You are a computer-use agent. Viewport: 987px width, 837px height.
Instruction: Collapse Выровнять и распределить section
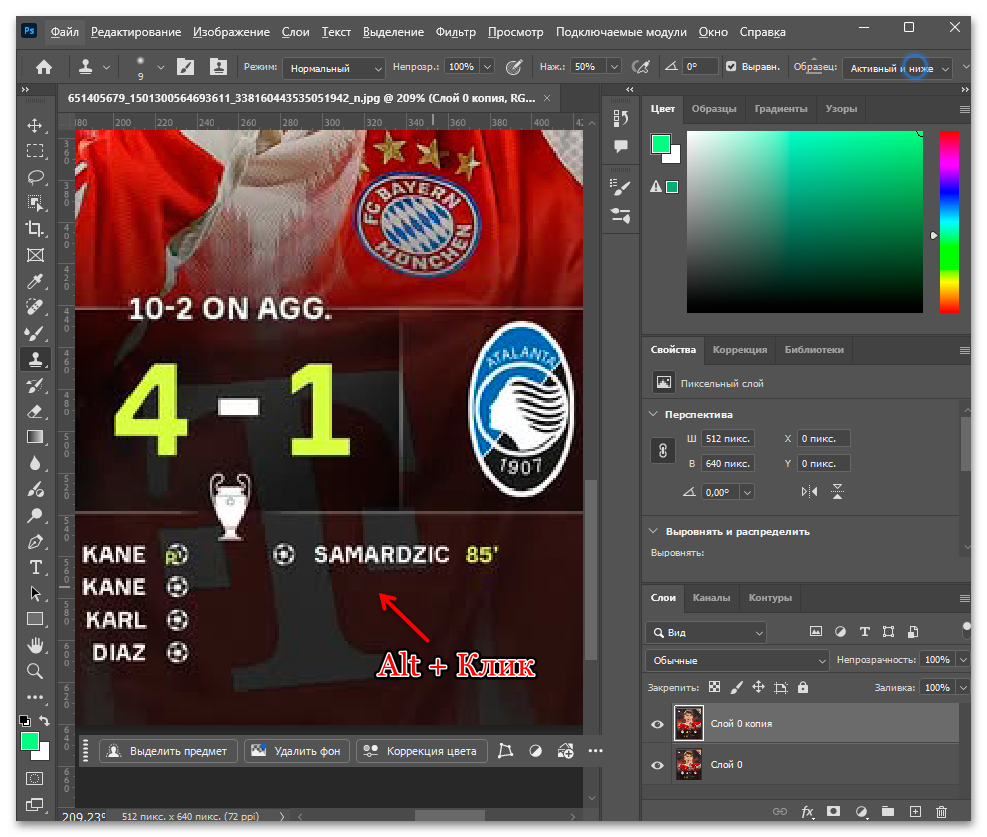coord(653,531)
